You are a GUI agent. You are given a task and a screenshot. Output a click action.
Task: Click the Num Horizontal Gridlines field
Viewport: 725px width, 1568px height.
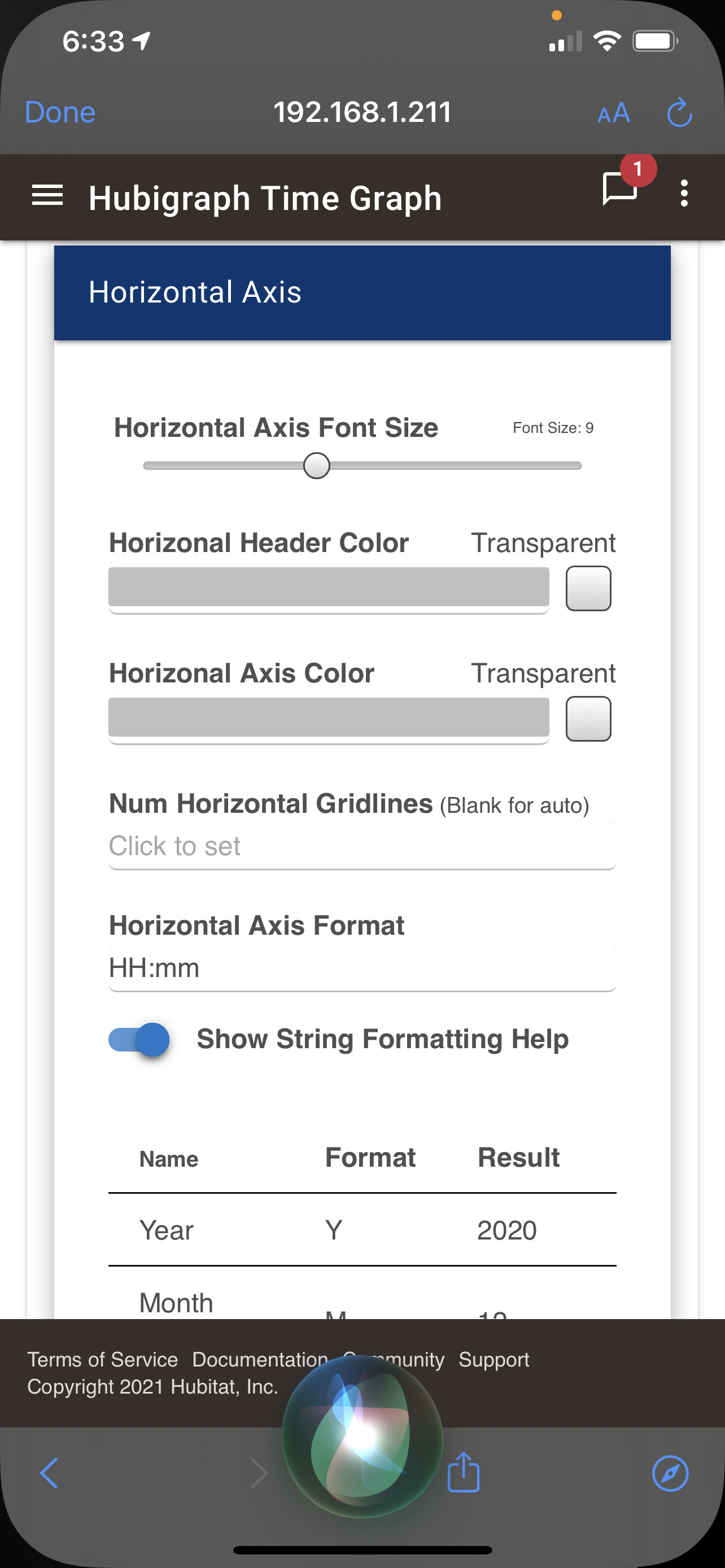pos(362,846)
